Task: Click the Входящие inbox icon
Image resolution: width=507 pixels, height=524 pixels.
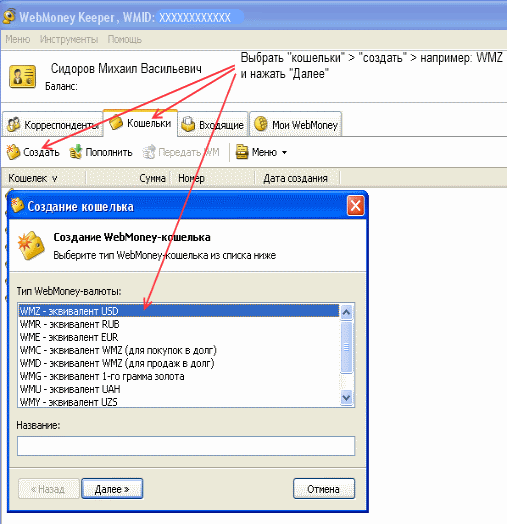Action: (x=188, y=124)
